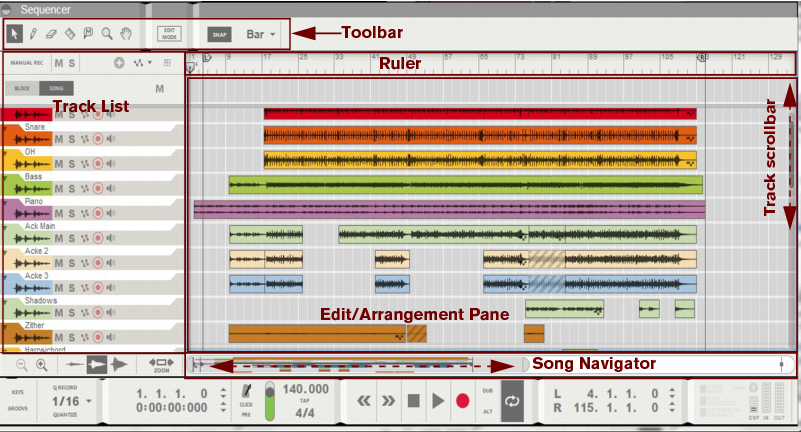Select the Pencil tool in toolbar

pyautogui.click(x=32, y=33)
